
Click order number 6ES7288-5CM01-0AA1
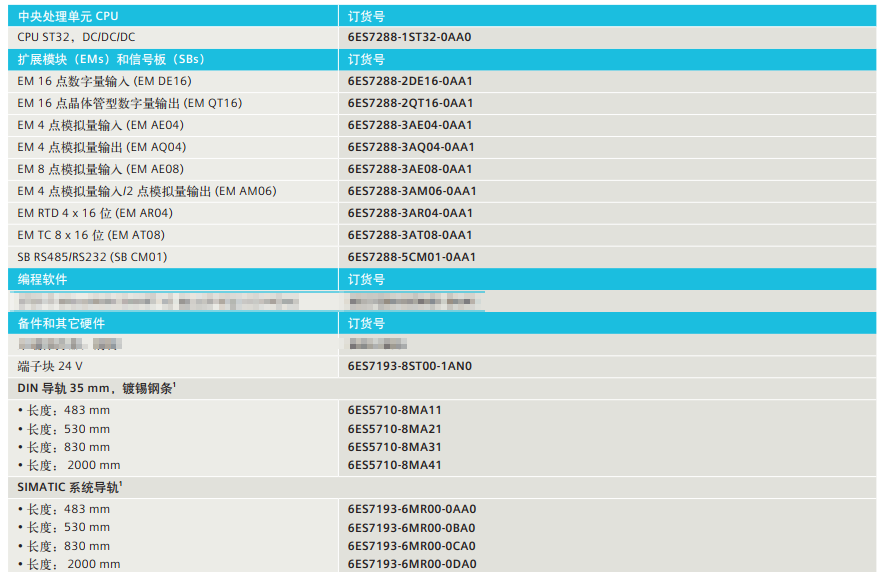click(411, 257)
